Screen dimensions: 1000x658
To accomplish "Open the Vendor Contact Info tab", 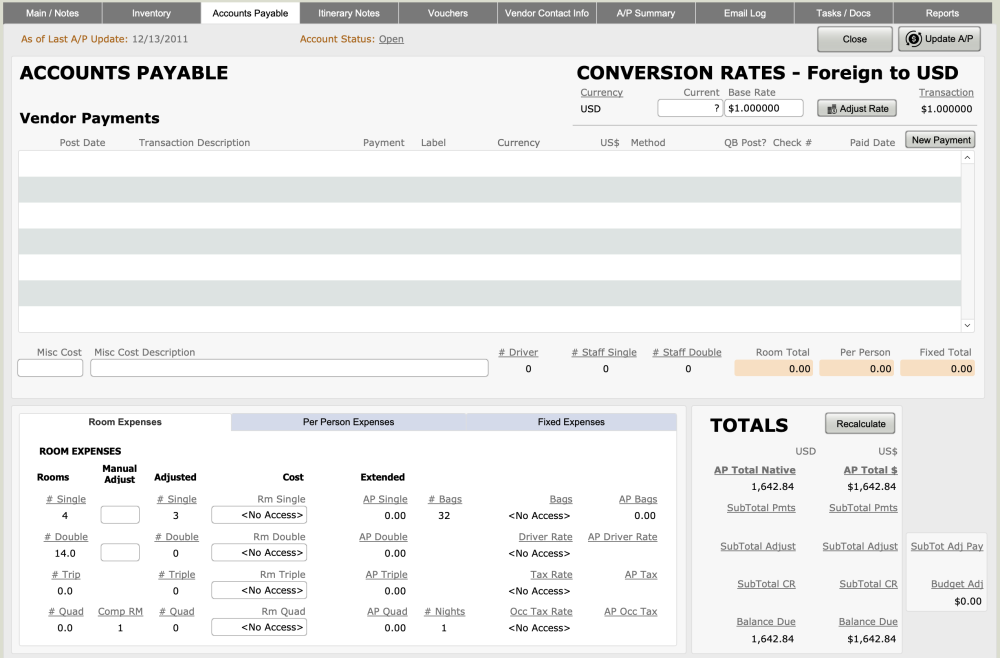I will [x=546, y=13].
